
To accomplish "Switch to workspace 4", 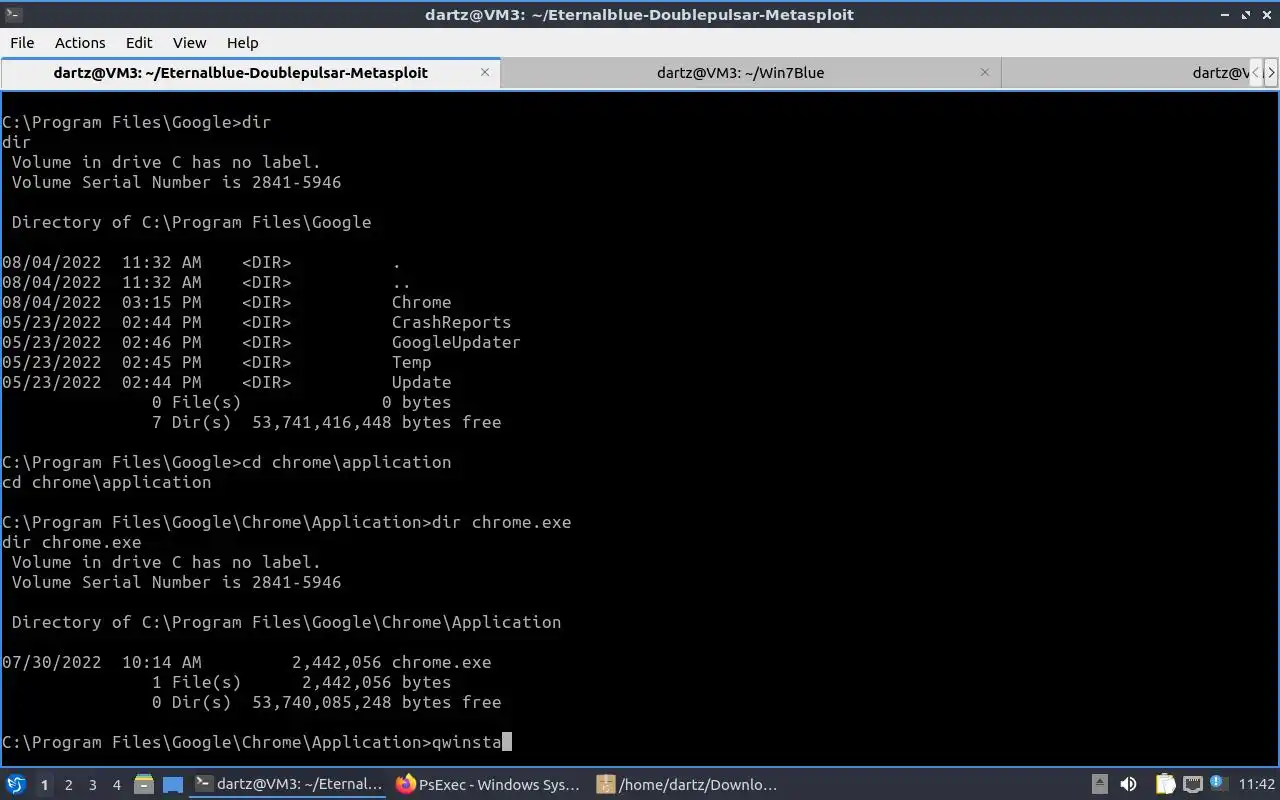I will [x=116, y=785].
